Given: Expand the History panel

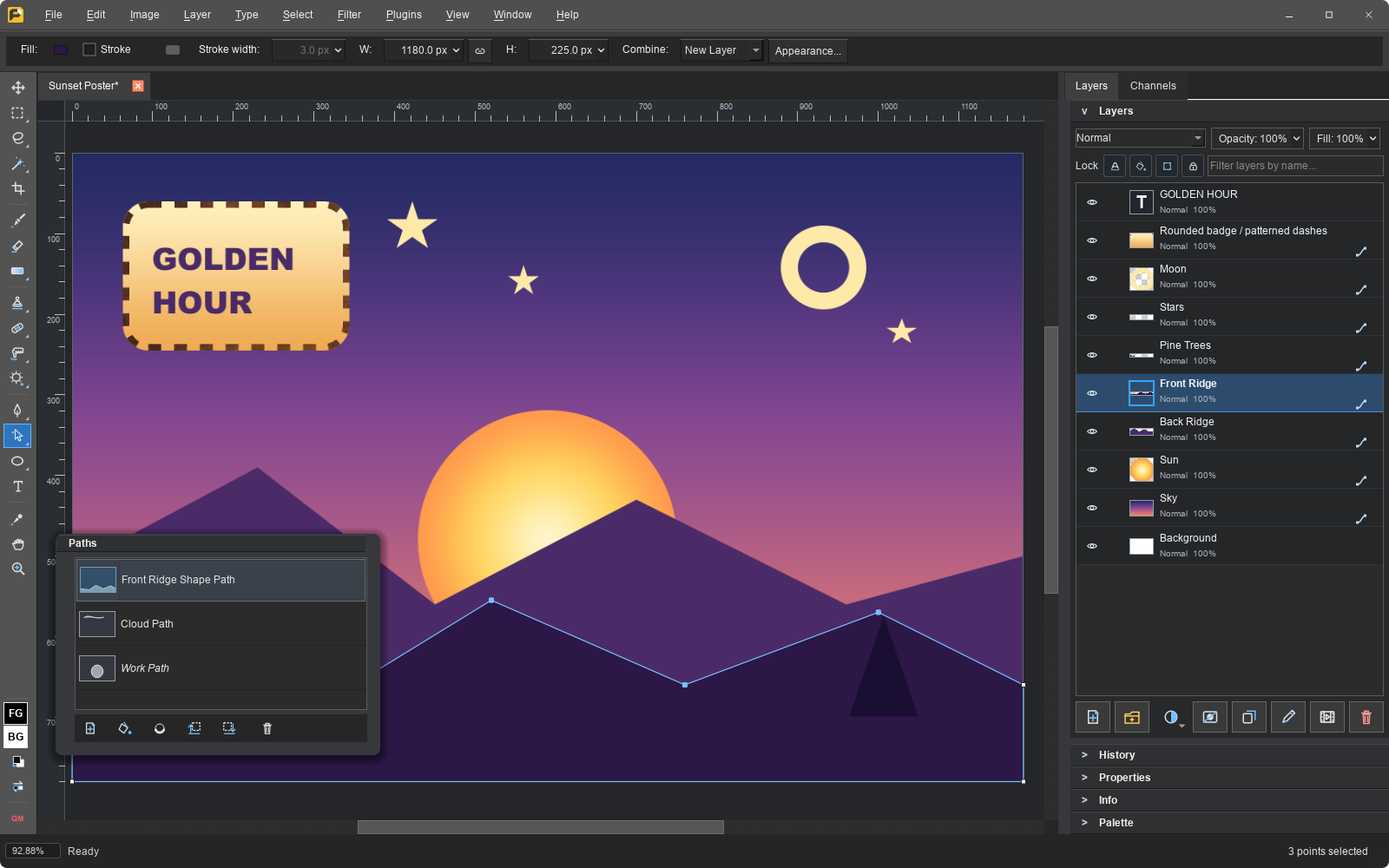Looking at the screenshot, I should (1229, 755).
